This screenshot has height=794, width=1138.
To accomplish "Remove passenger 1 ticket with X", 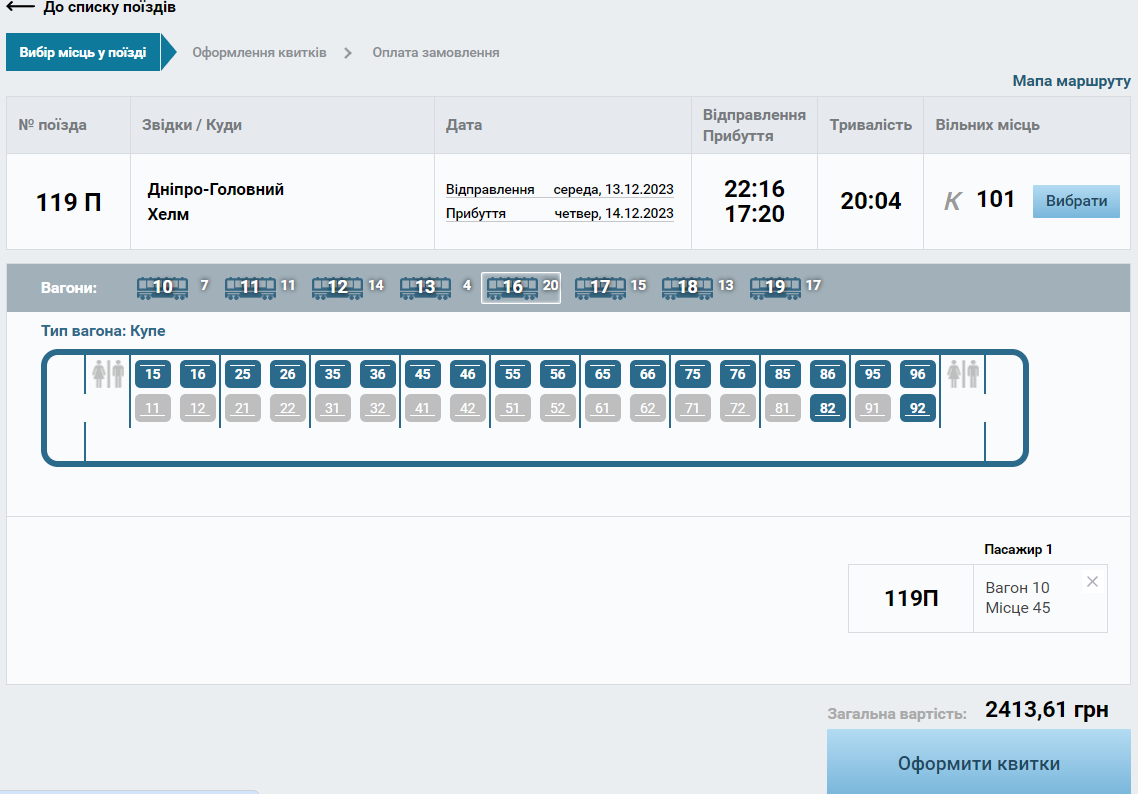I will click(1092, 582).
